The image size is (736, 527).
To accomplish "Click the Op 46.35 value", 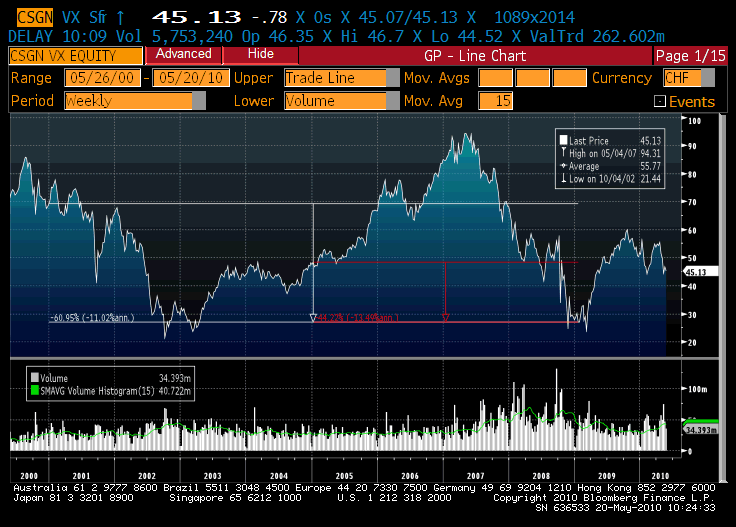I will 278,37.
